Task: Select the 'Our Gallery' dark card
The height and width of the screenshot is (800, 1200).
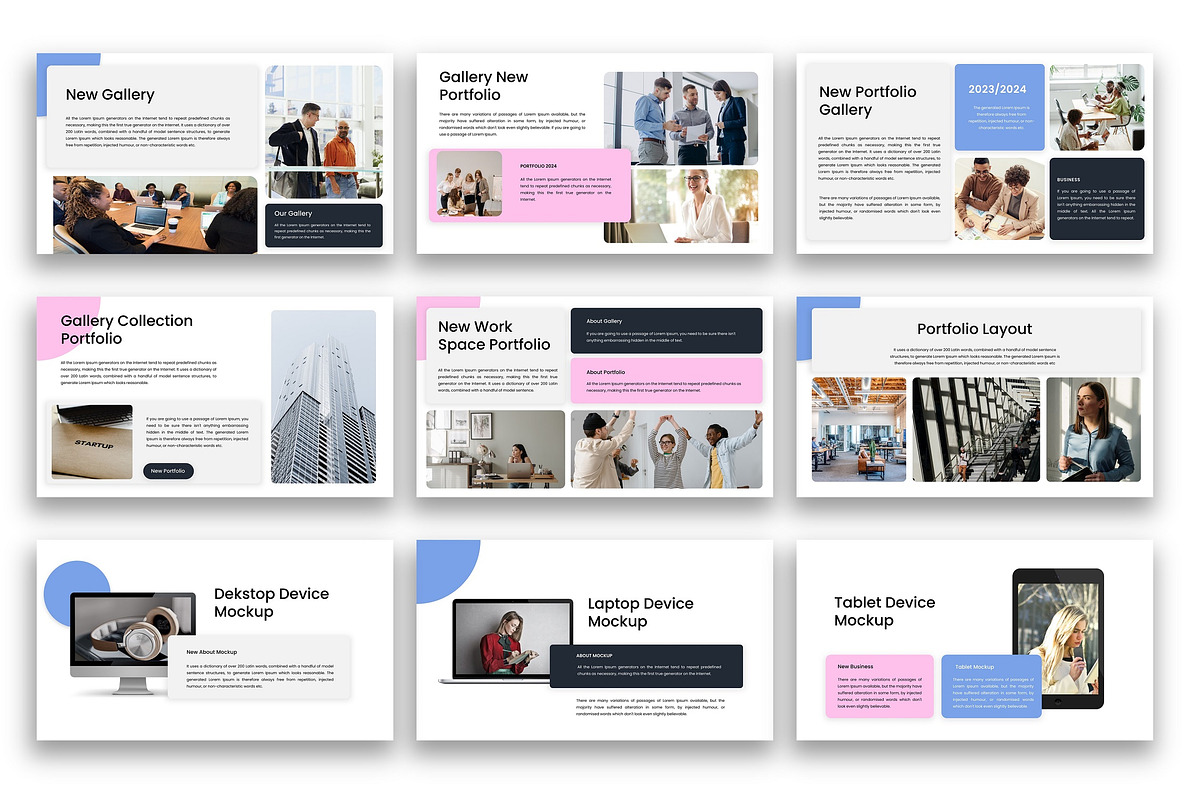Action: click(x=324, y=226)
